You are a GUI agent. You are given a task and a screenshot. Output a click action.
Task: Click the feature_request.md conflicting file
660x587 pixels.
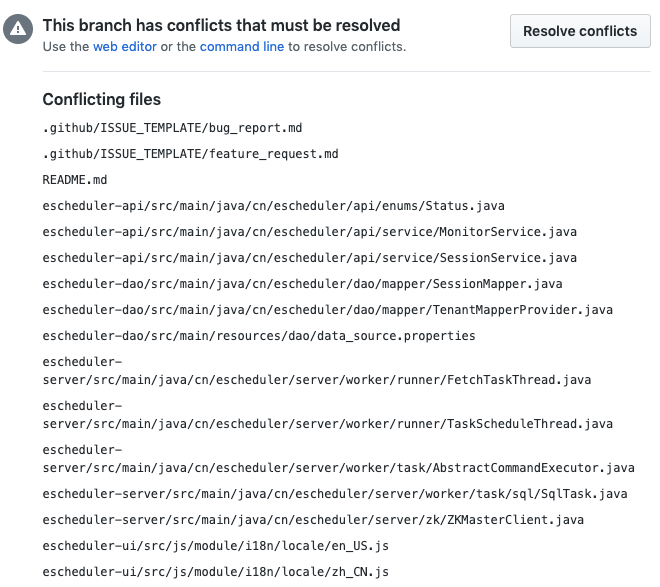pyautogui.click(x=190, y=154)
